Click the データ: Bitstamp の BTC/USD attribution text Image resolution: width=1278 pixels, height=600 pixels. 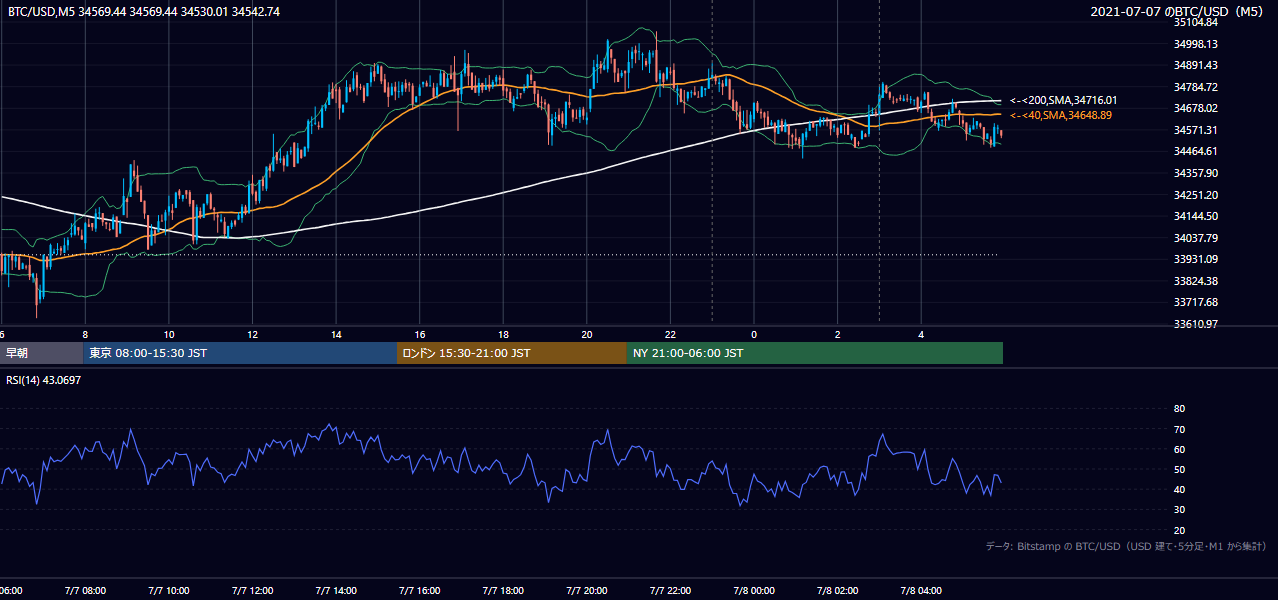coord(1127,546)
